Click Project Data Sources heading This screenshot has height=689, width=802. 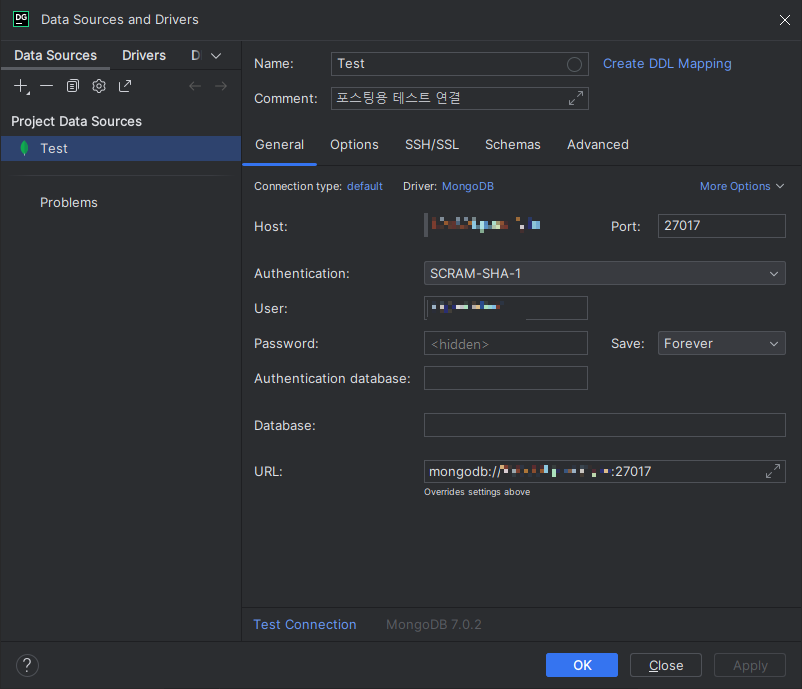pos(76,121)
